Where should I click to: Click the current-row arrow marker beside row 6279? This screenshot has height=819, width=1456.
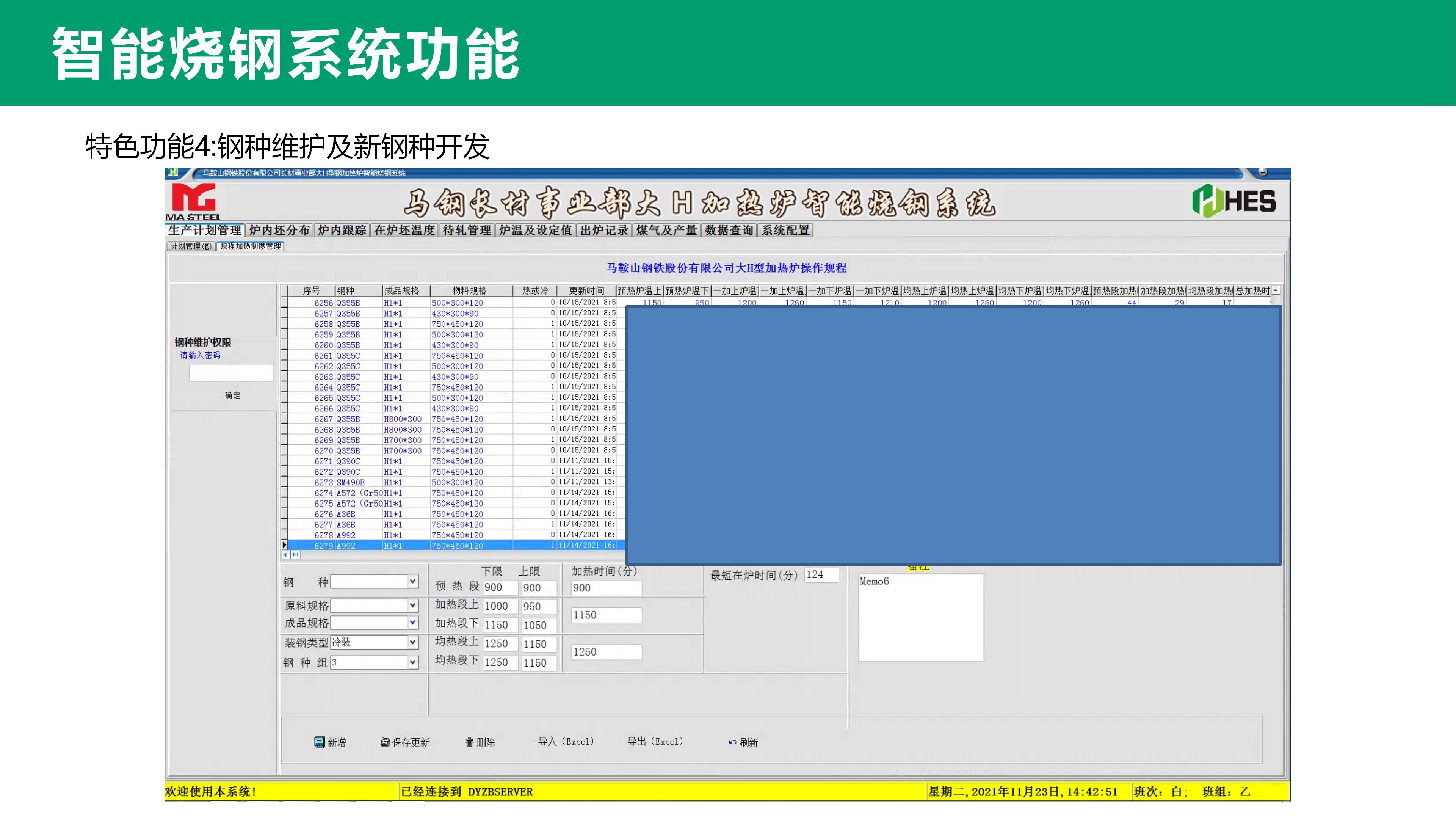coord(284,546)
